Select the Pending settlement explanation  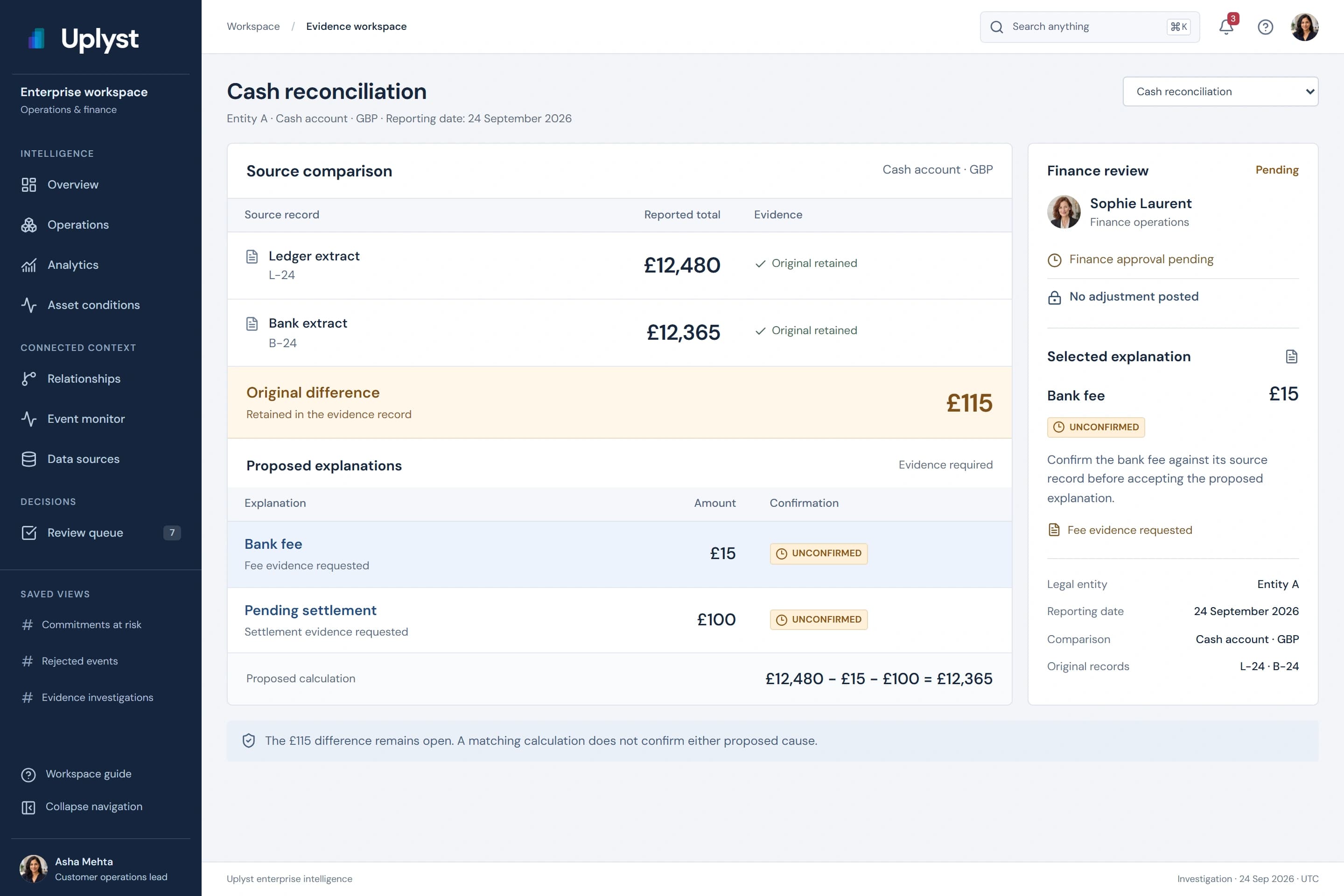click(619, 621)
